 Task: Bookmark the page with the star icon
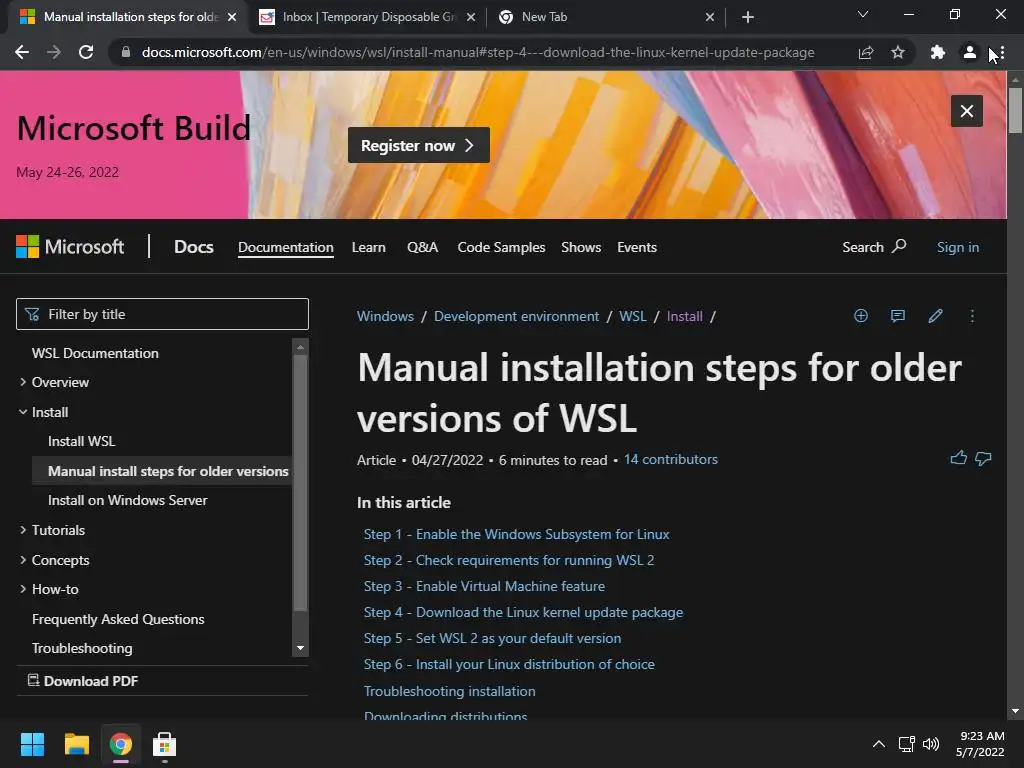click(898, 52)
